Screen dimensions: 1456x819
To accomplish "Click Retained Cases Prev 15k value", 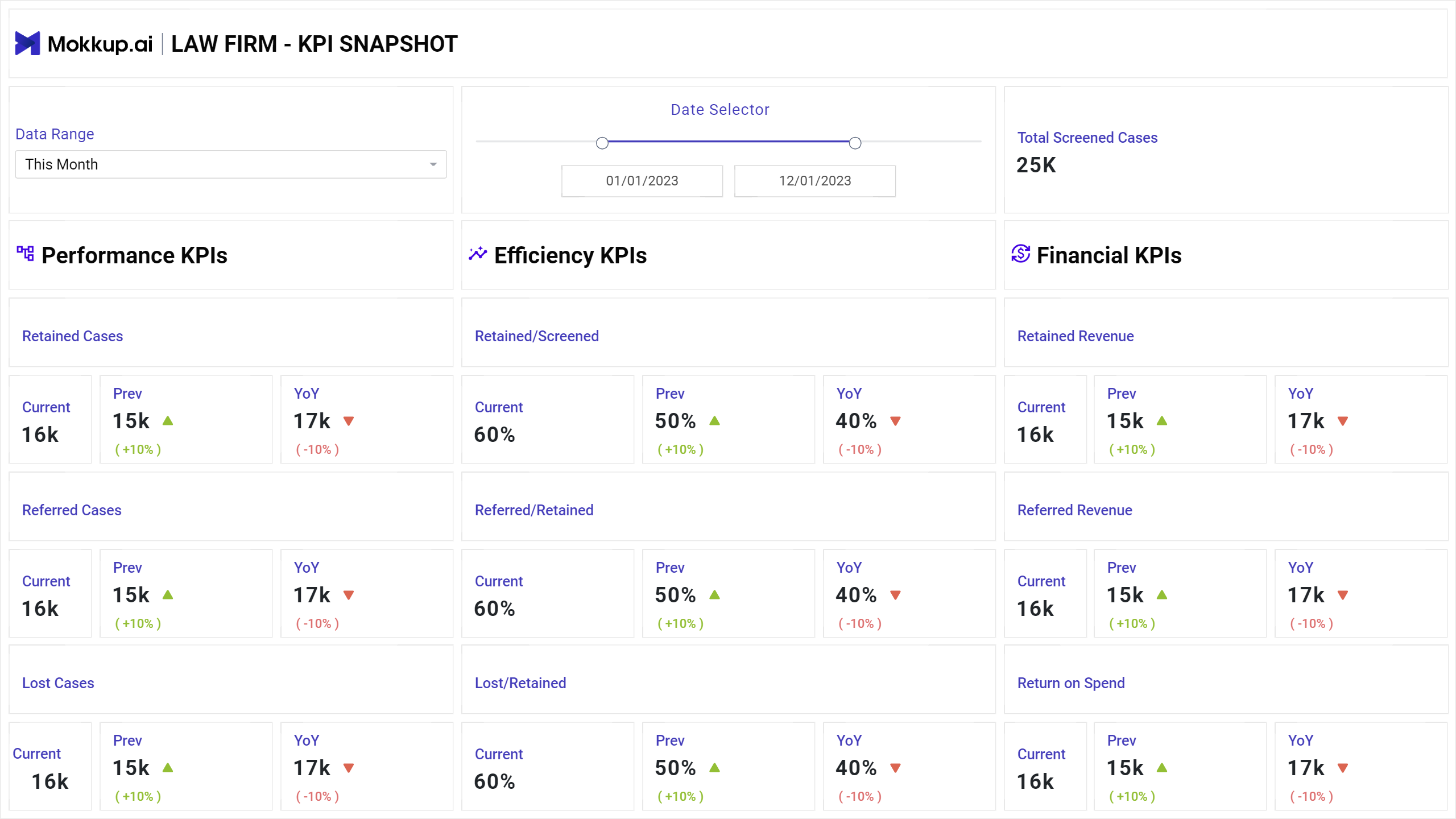I will point(131,421).
